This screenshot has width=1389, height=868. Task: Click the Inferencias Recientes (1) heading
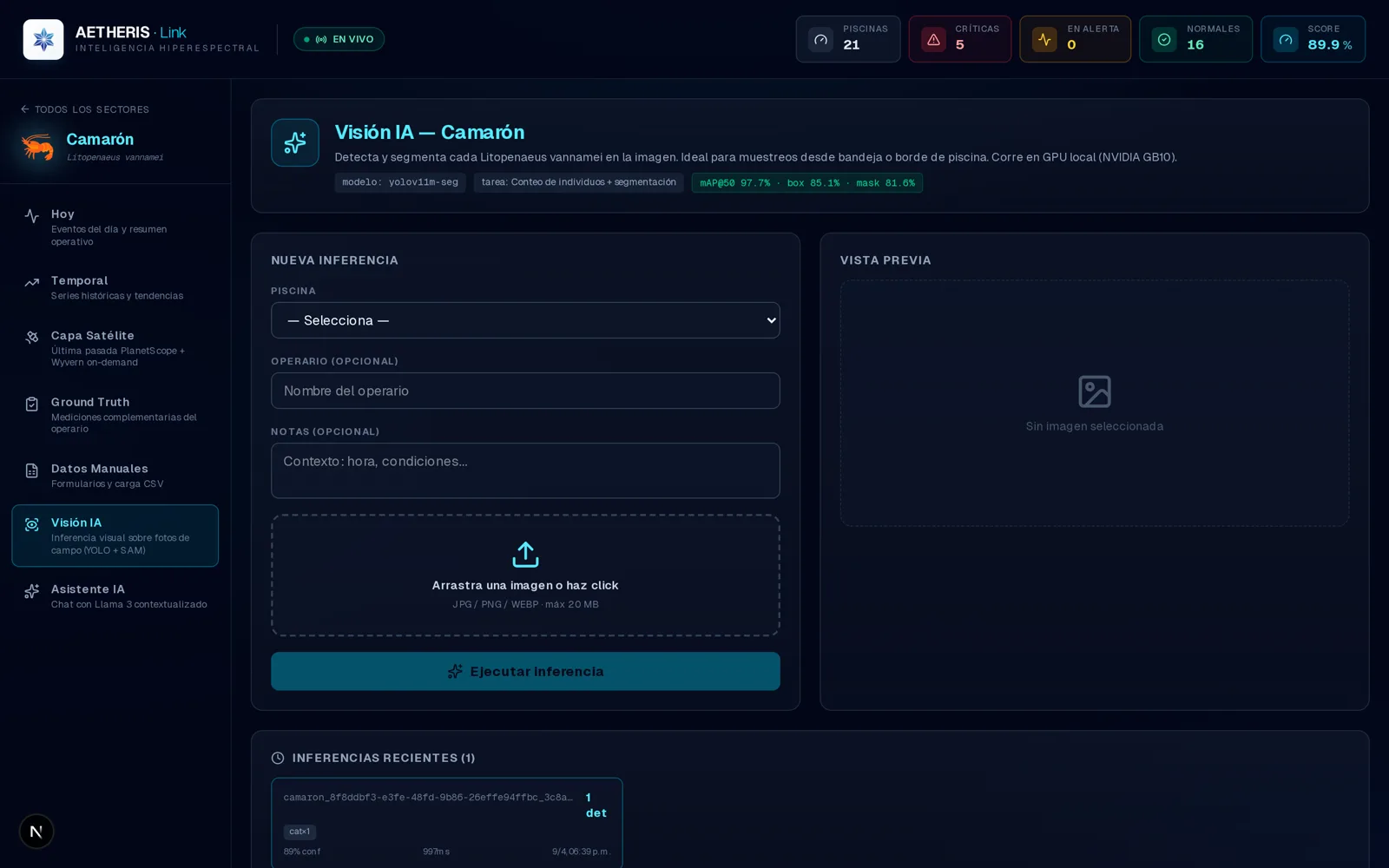(384, 758)
